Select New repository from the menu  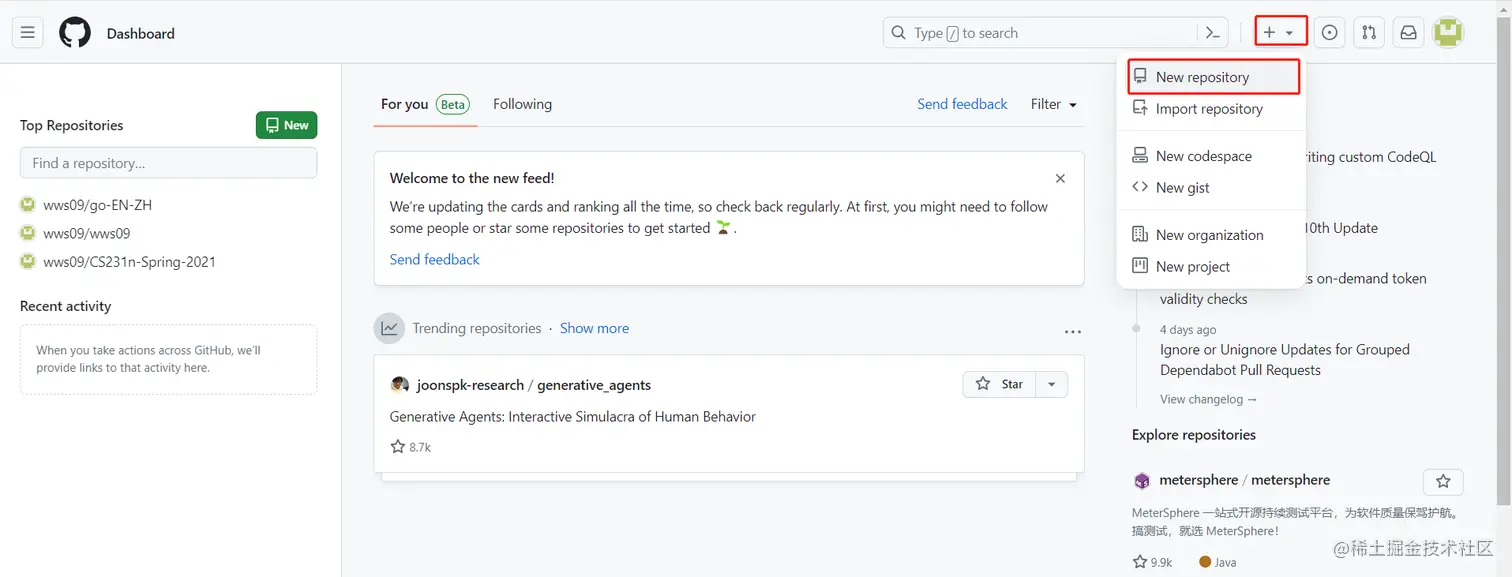point(1202,77)
